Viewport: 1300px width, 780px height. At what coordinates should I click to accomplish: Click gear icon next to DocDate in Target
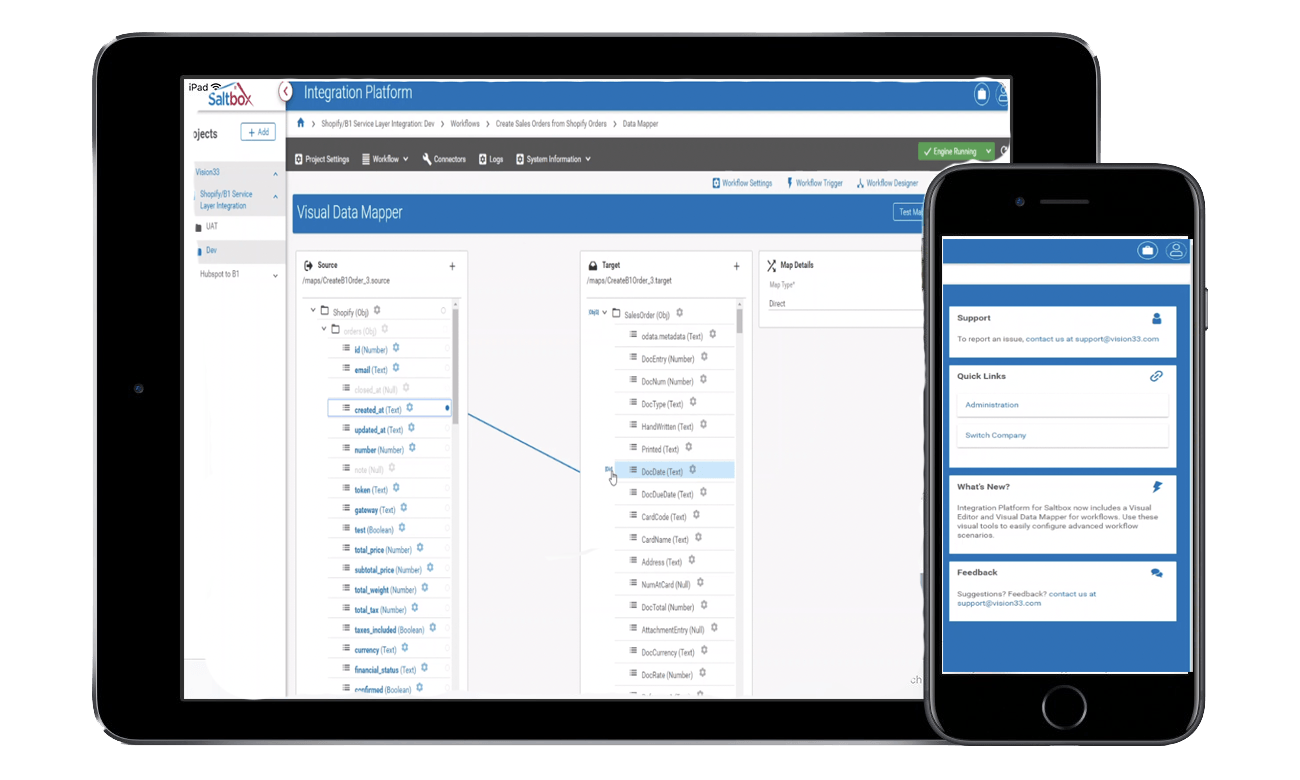(x=692, y=470)
